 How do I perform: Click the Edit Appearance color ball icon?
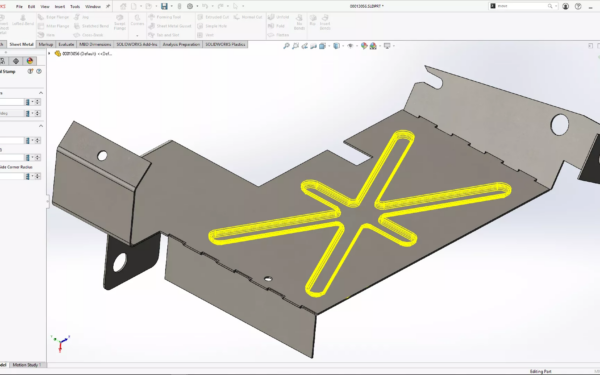(x=364, y=46)
